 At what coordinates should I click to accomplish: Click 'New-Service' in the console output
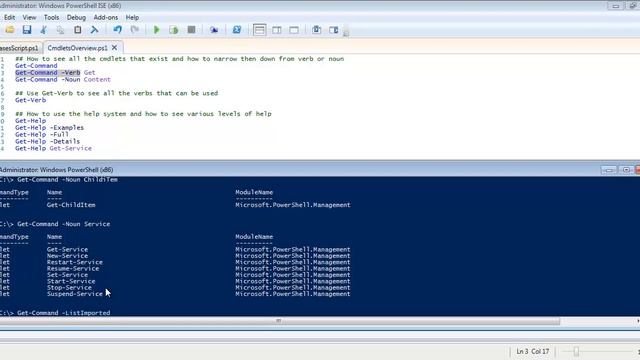click(67, 256)
